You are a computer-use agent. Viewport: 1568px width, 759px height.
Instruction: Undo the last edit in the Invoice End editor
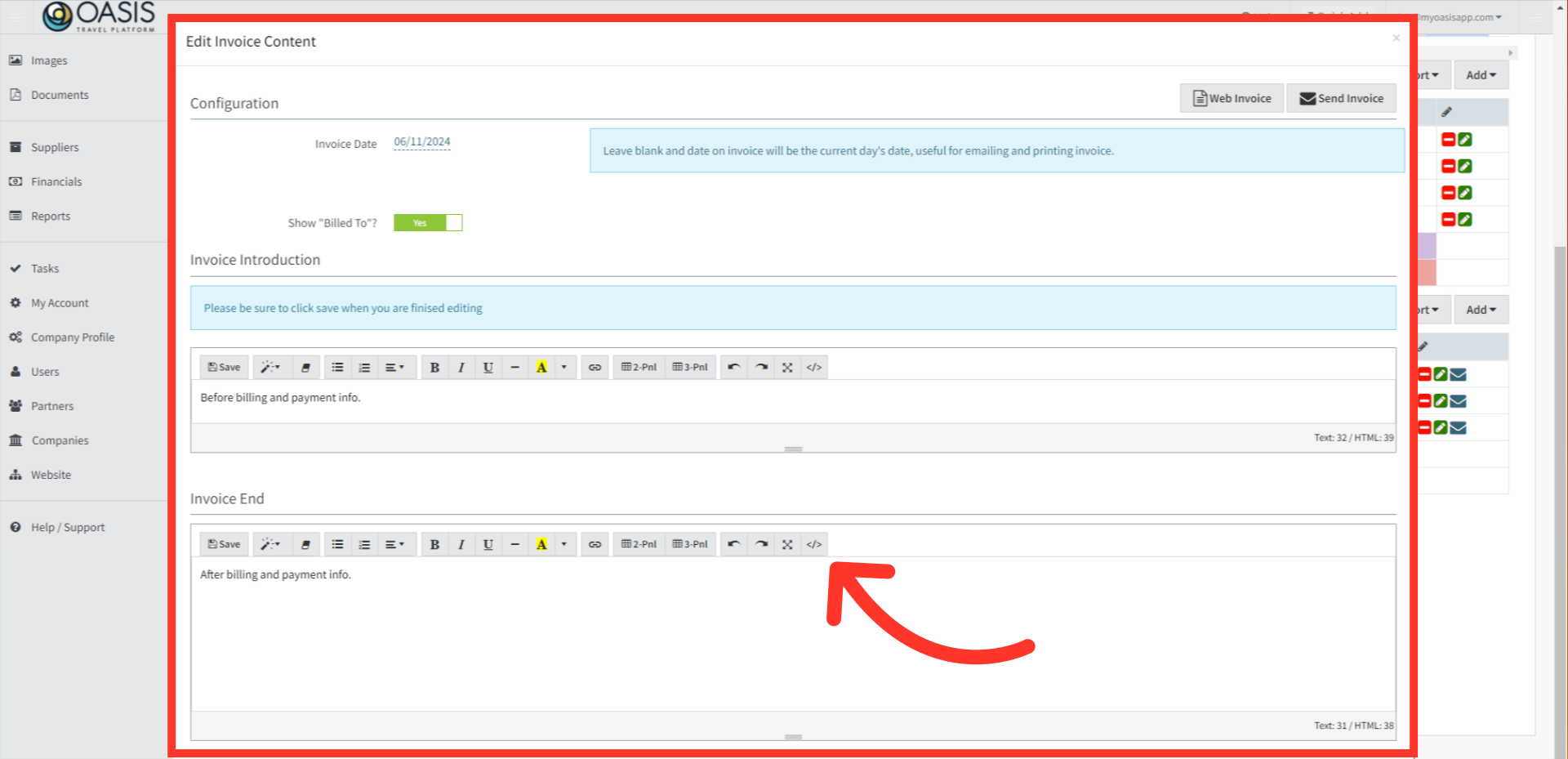point(733,543)
